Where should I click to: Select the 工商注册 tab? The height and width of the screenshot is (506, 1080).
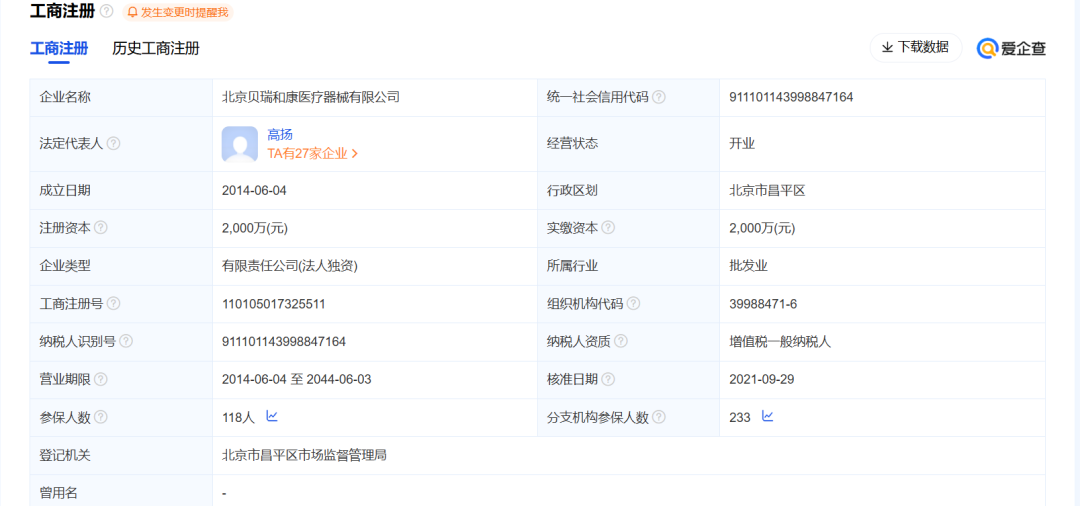click(x=59, y=48)
